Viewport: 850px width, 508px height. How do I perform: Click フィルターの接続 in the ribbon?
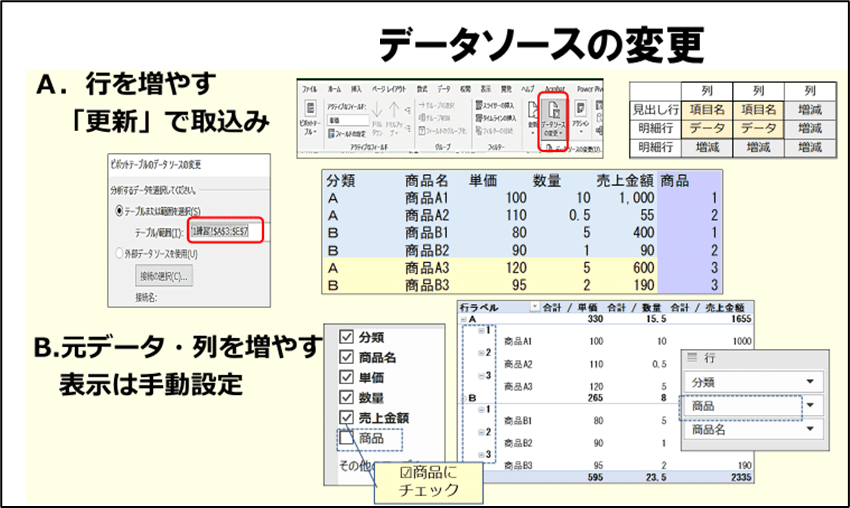[494, 131]
